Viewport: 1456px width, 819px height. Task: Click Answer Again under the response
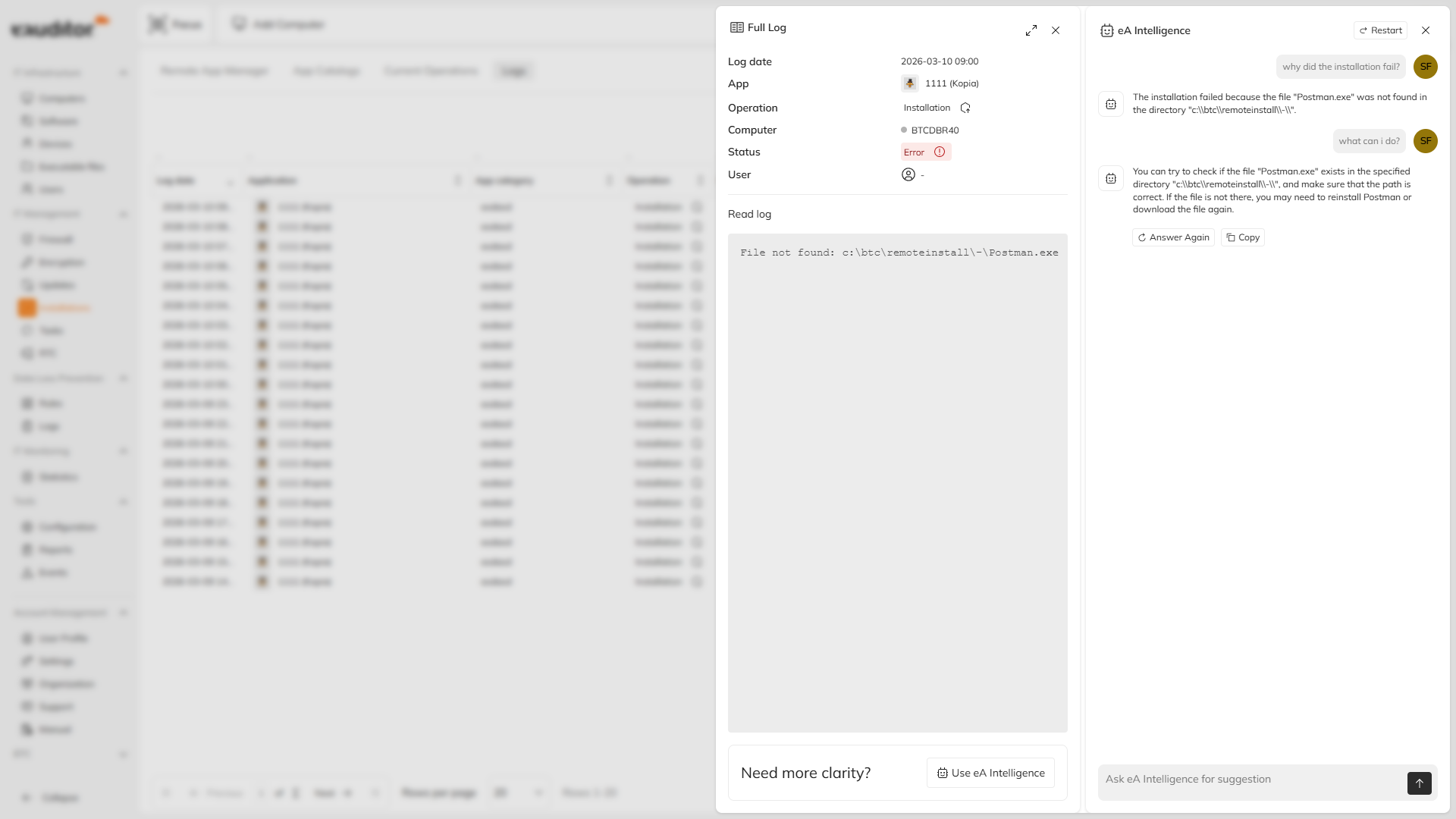pos(1173,237)
